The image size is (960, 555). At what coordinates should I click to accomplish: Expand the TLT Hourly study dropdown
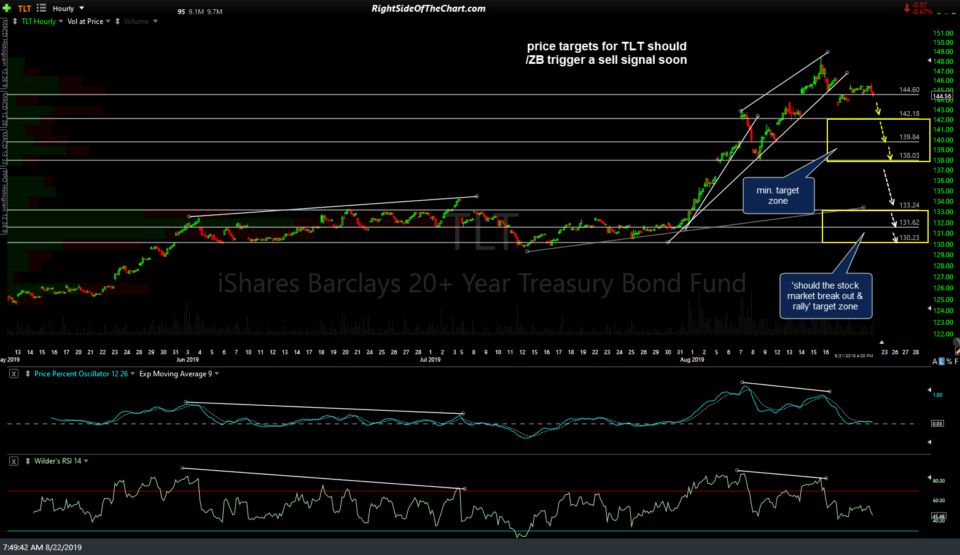pos(61,21)
